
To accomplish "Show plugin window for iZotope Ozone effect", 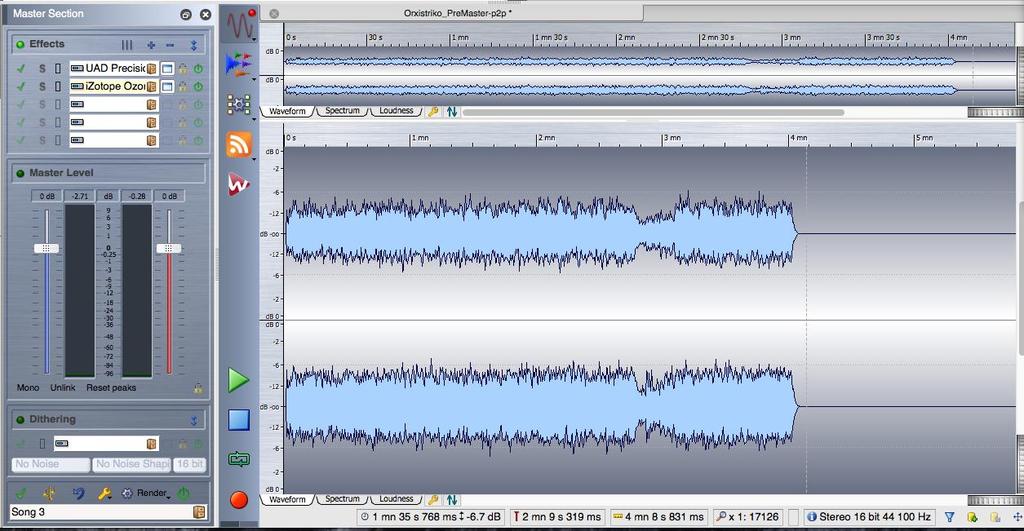I will click(168, 86).
